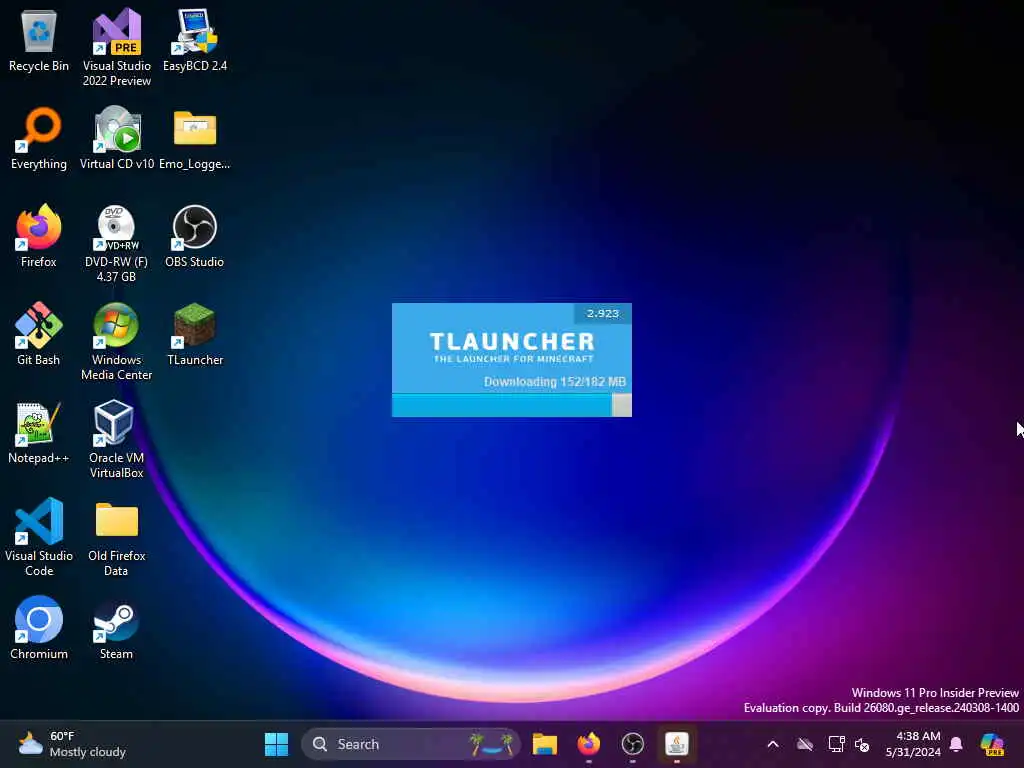Open the Copilot Preview icon
The width and height of the screenshot is (1024, 768).
click(993, 744)
